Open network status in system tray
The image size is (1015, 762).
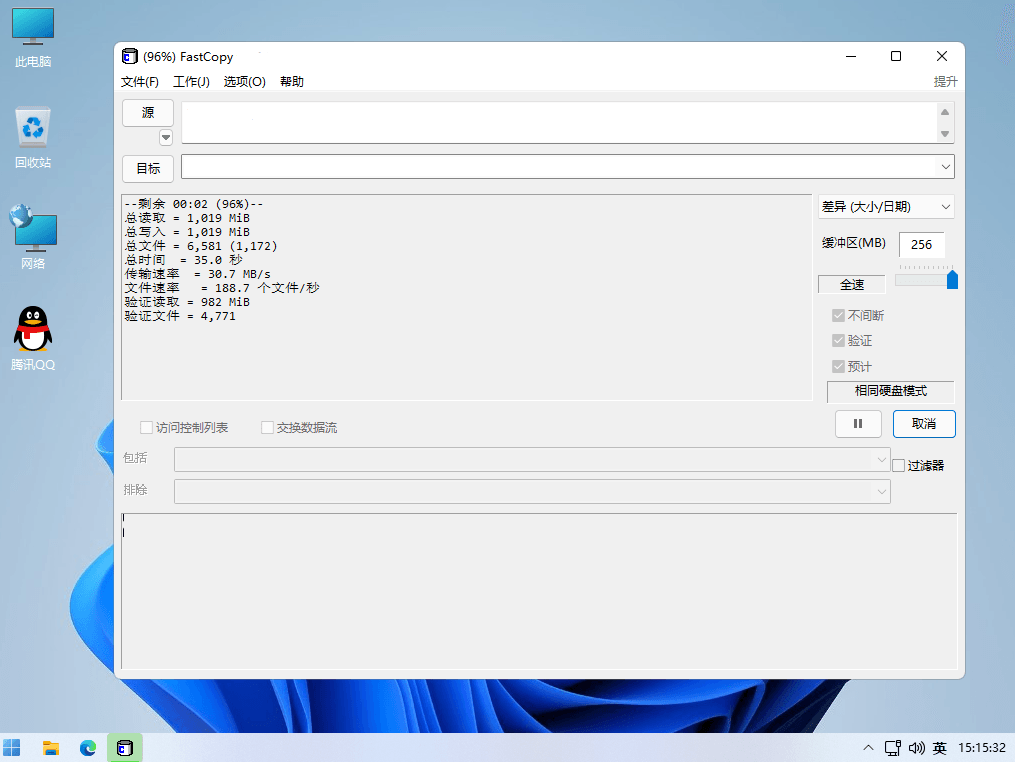click(893, 748)
